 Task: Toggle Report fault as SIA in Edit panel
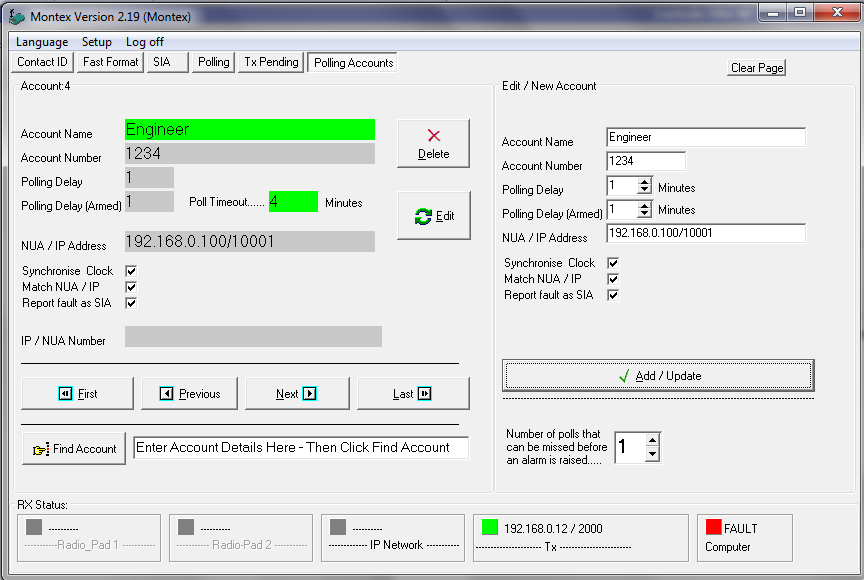click(x=613, y=295)
